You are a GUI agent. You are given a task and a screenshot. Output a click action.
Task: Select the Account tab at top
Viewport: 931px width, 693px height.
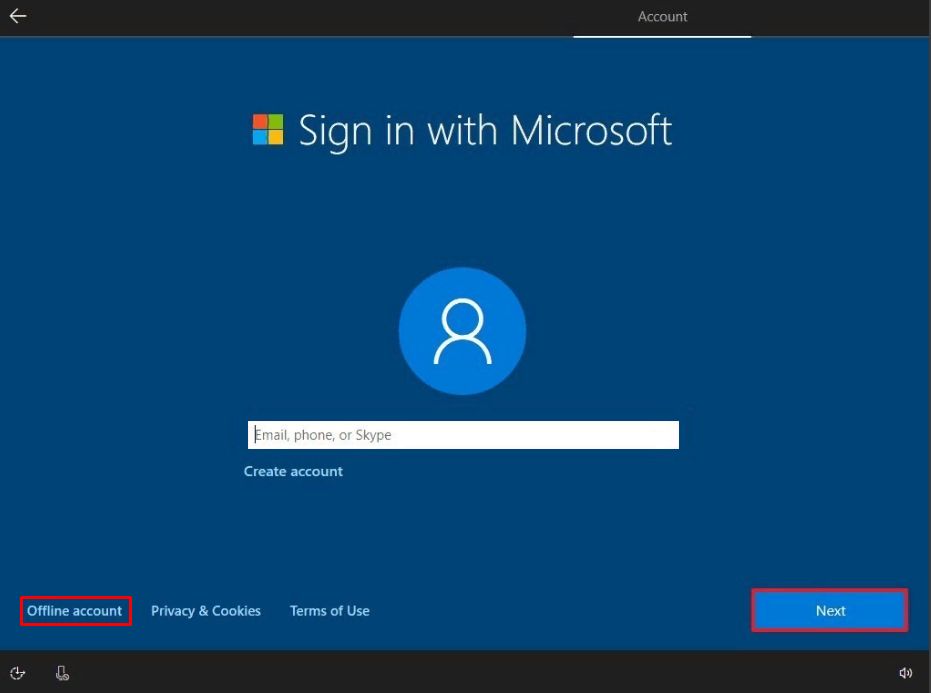[662, 16]
